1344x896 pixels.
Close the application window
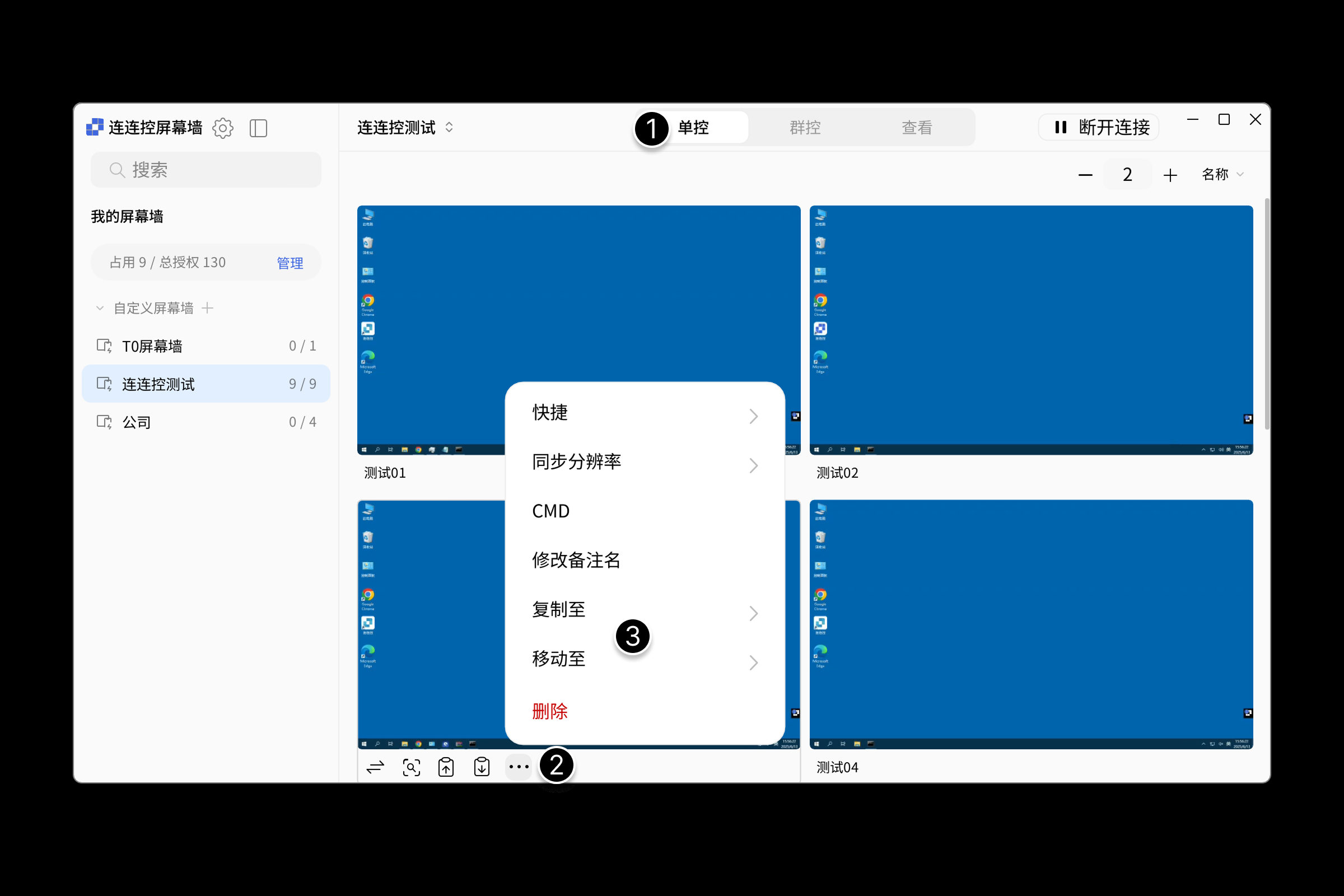point(1256,119)
